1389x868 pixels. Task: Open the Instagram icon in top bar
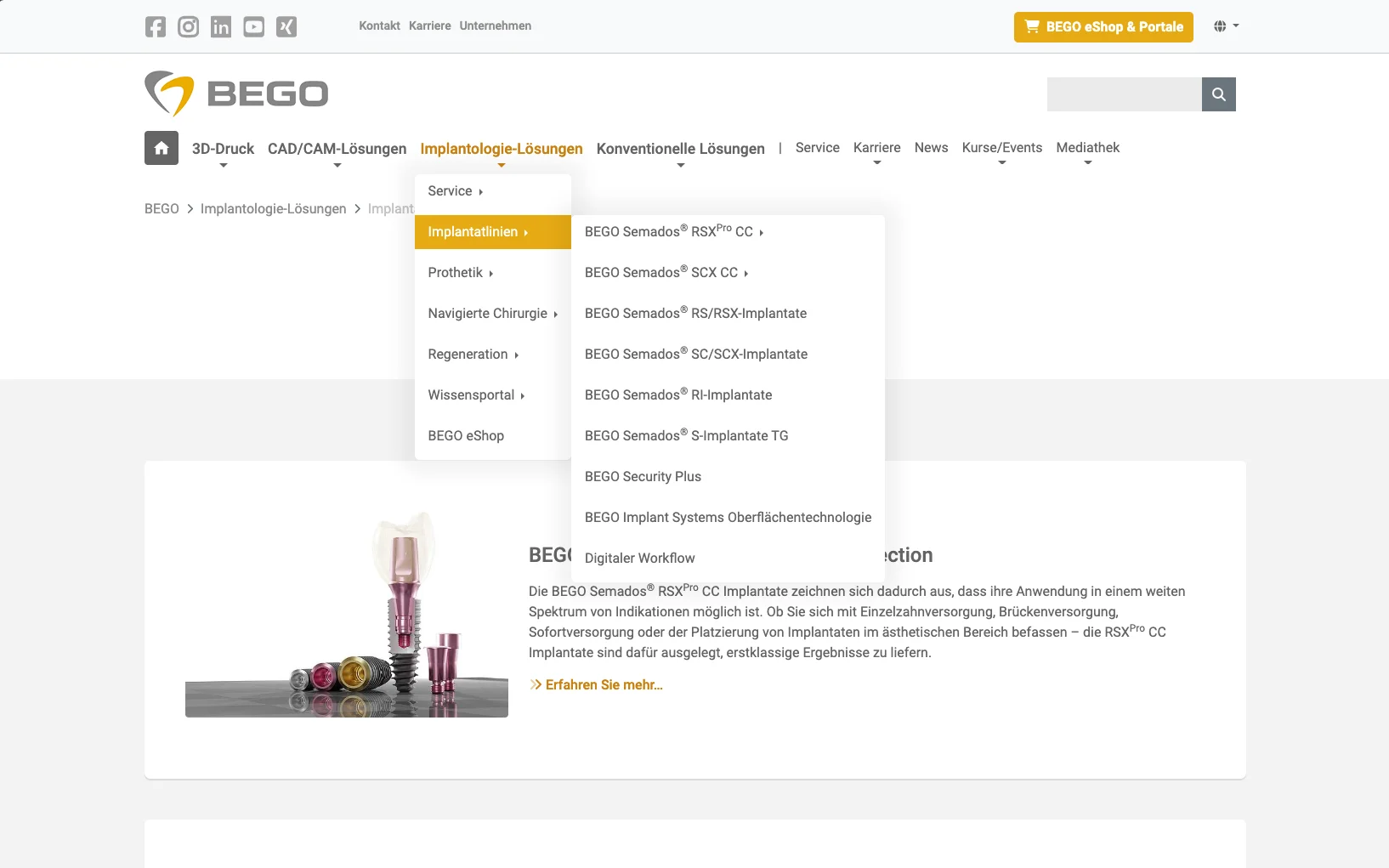(x=189, y=26)
